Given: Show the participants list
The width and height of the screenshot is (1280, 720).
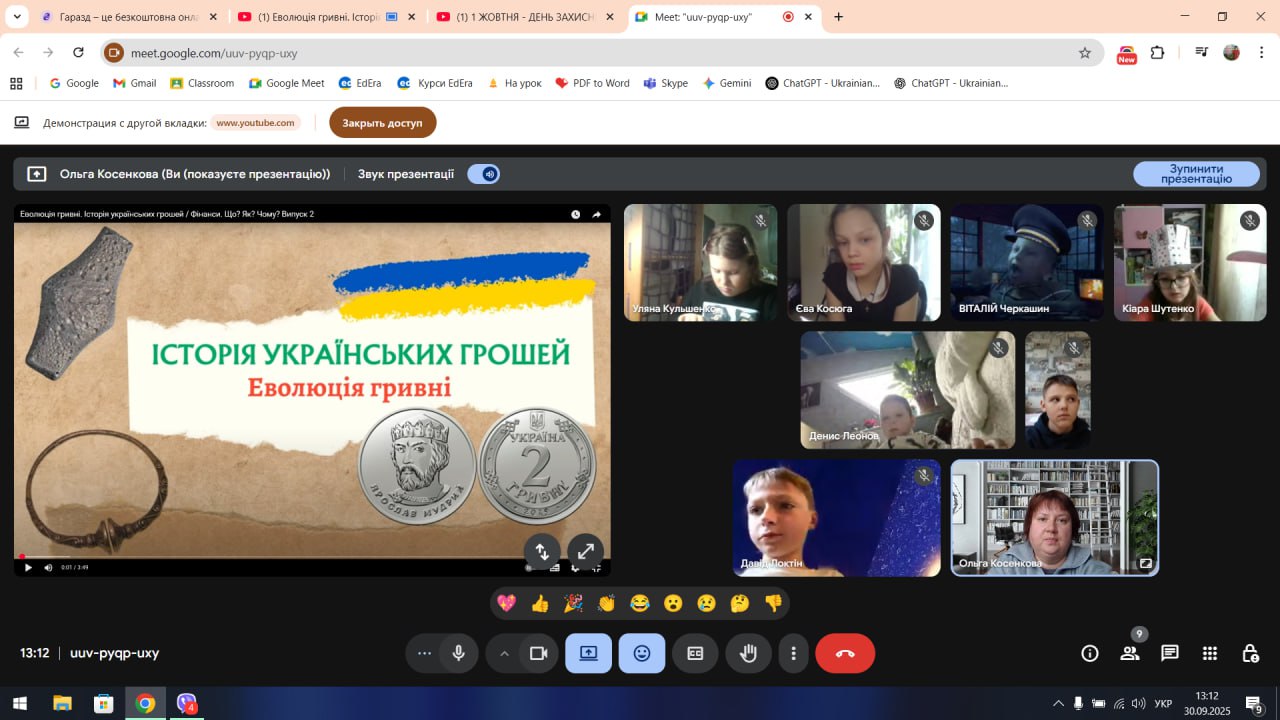Looking at the screenshot, I should click(x=1130, y=653).
